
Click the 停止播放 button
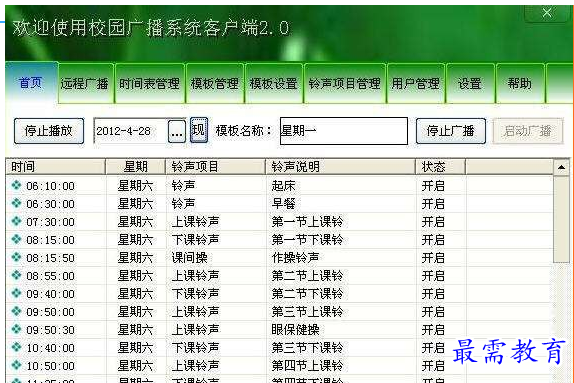(x=49, y=131)
